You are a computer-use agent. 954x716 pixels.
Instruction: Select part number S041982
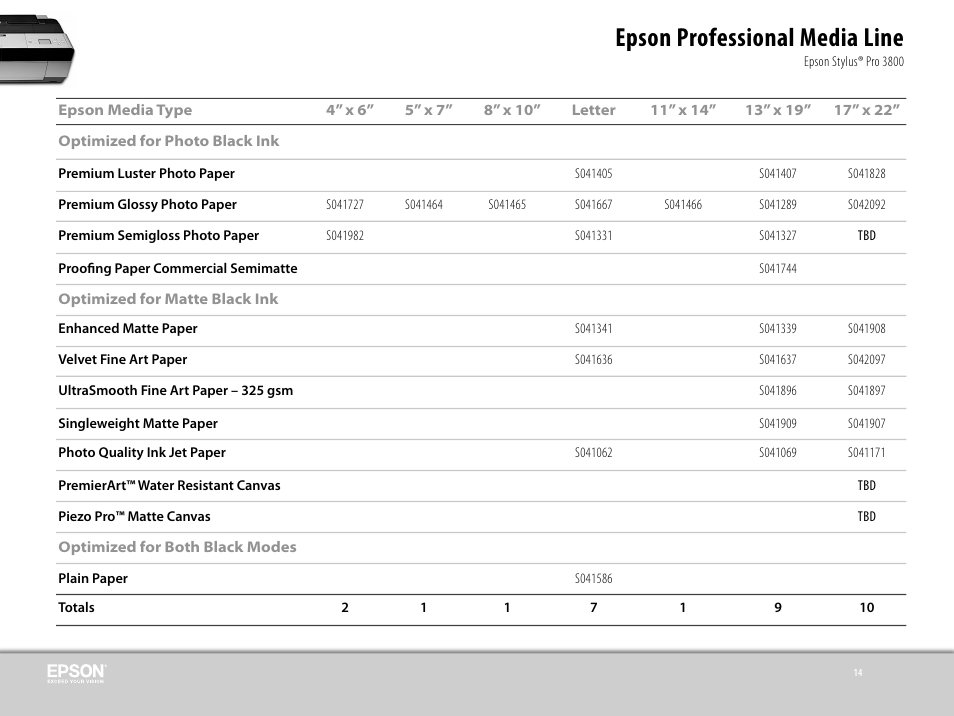(x=345, y=235)
